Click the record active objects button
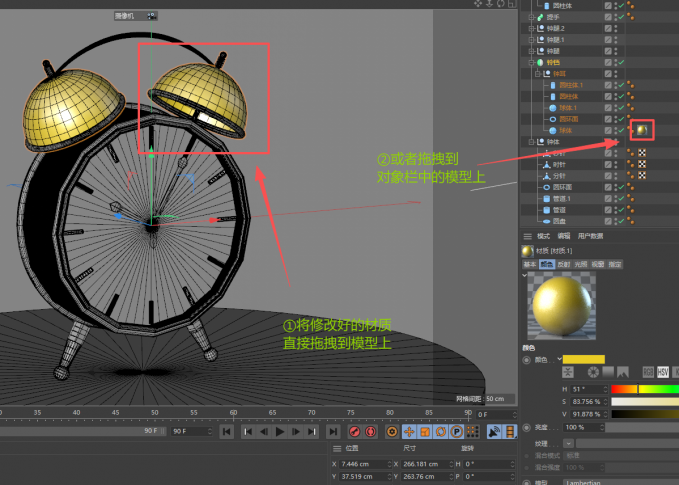The image size is (679, 485). 353,432
